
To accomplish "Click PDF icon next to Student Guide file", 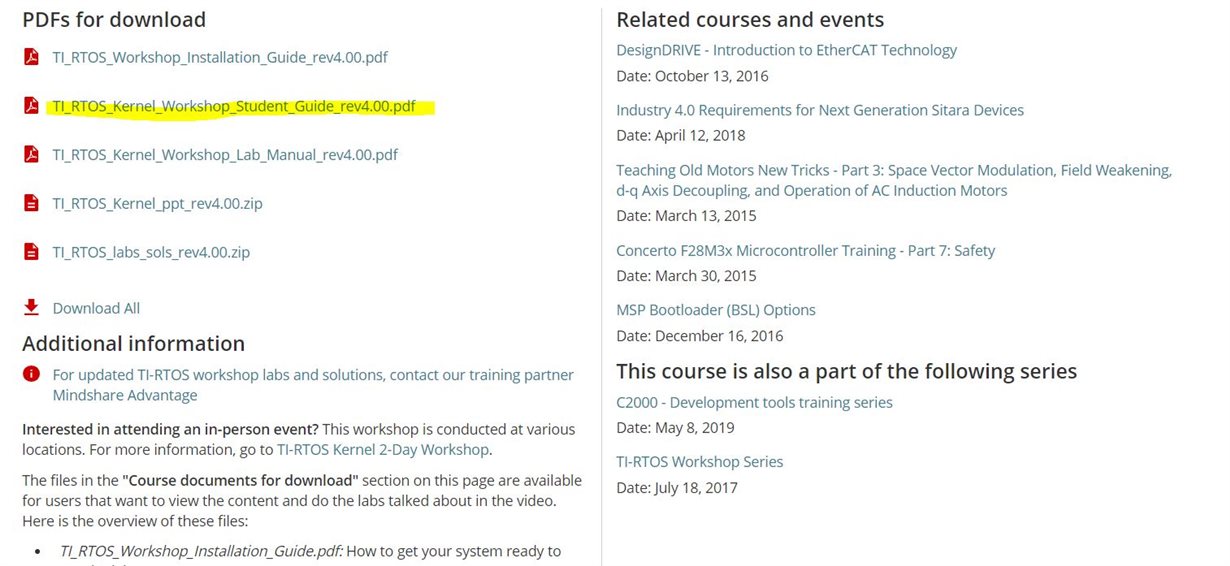I will point(31,106).
